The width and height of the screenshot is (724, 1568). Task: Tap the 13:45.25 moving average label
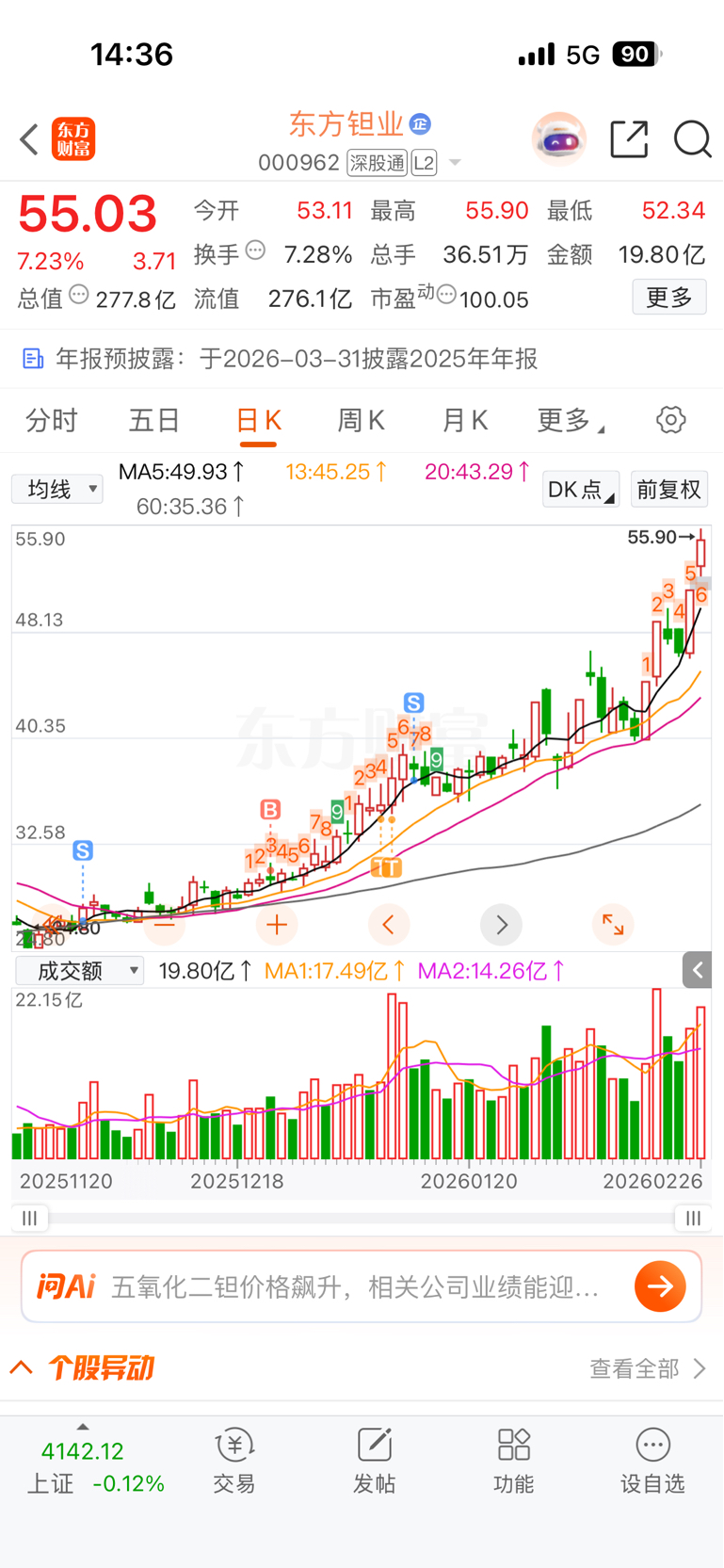[336, 471]
